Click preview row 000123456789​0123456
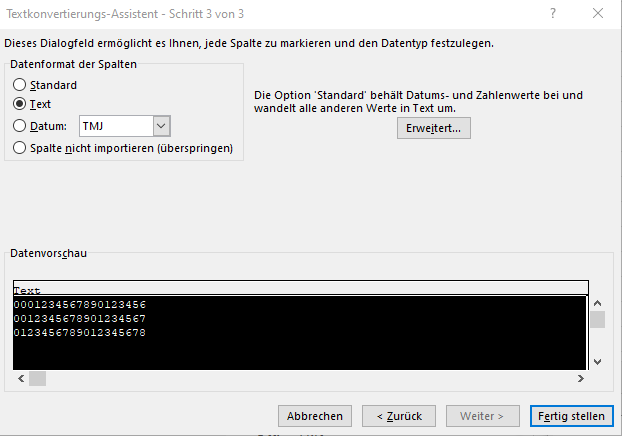622x436 pixels. [299, 304]
